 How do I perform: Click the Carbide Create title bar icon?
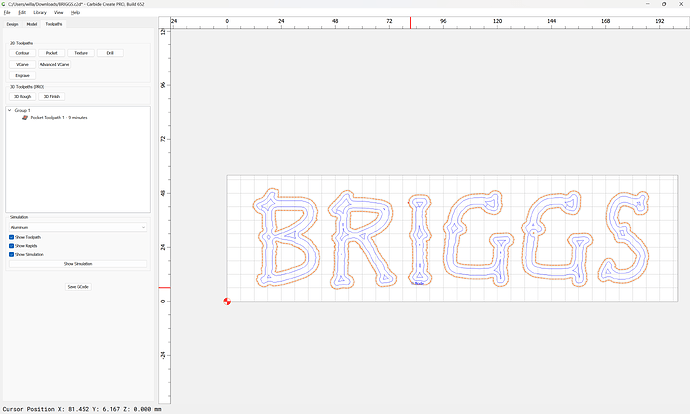(4, 4)
